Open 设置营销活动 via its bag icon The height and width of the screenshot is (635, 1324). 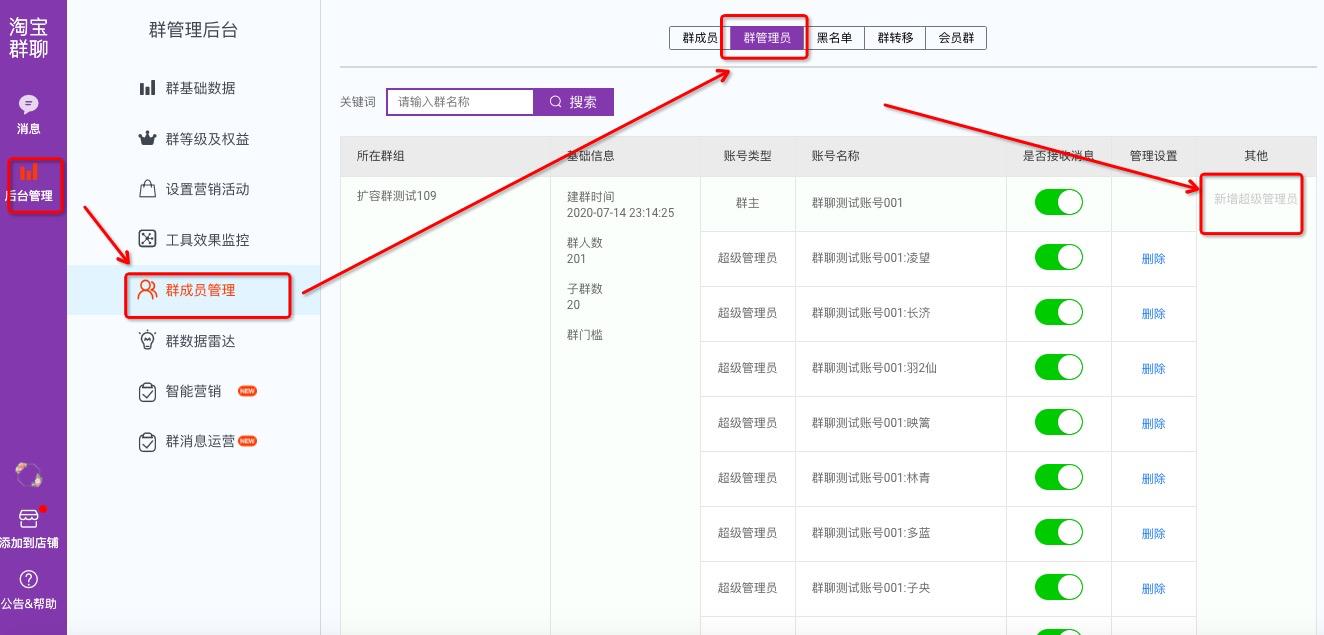(148, 189)
